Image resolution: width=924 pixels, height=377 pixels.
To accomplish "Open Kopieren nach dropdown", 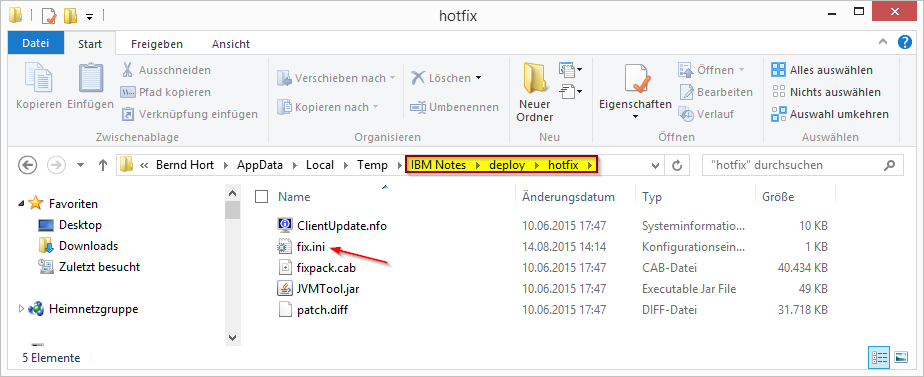I will 328,107.
